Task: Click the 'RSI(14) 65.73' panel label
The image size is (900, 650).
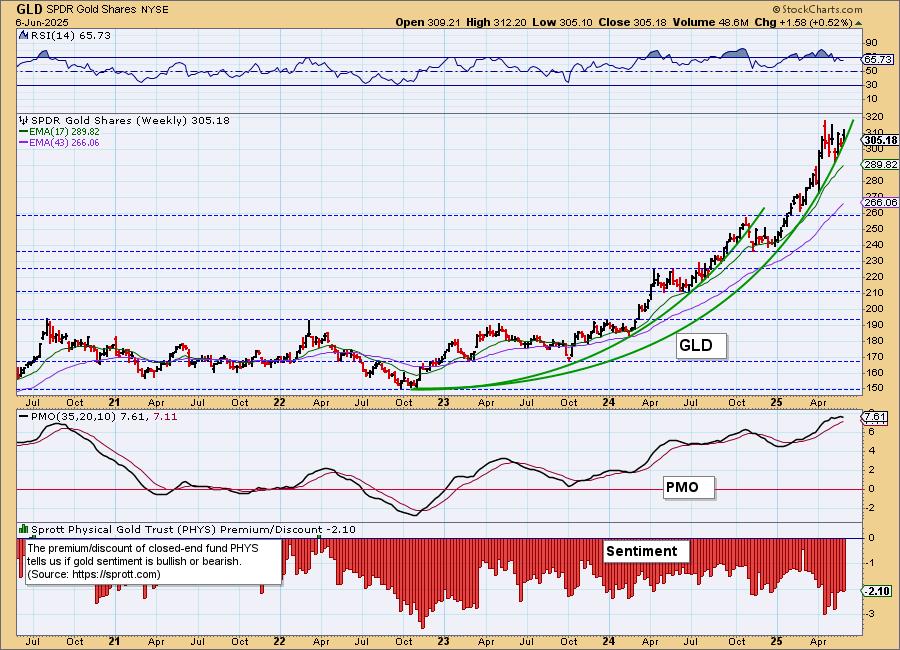Action: point(71,36)
